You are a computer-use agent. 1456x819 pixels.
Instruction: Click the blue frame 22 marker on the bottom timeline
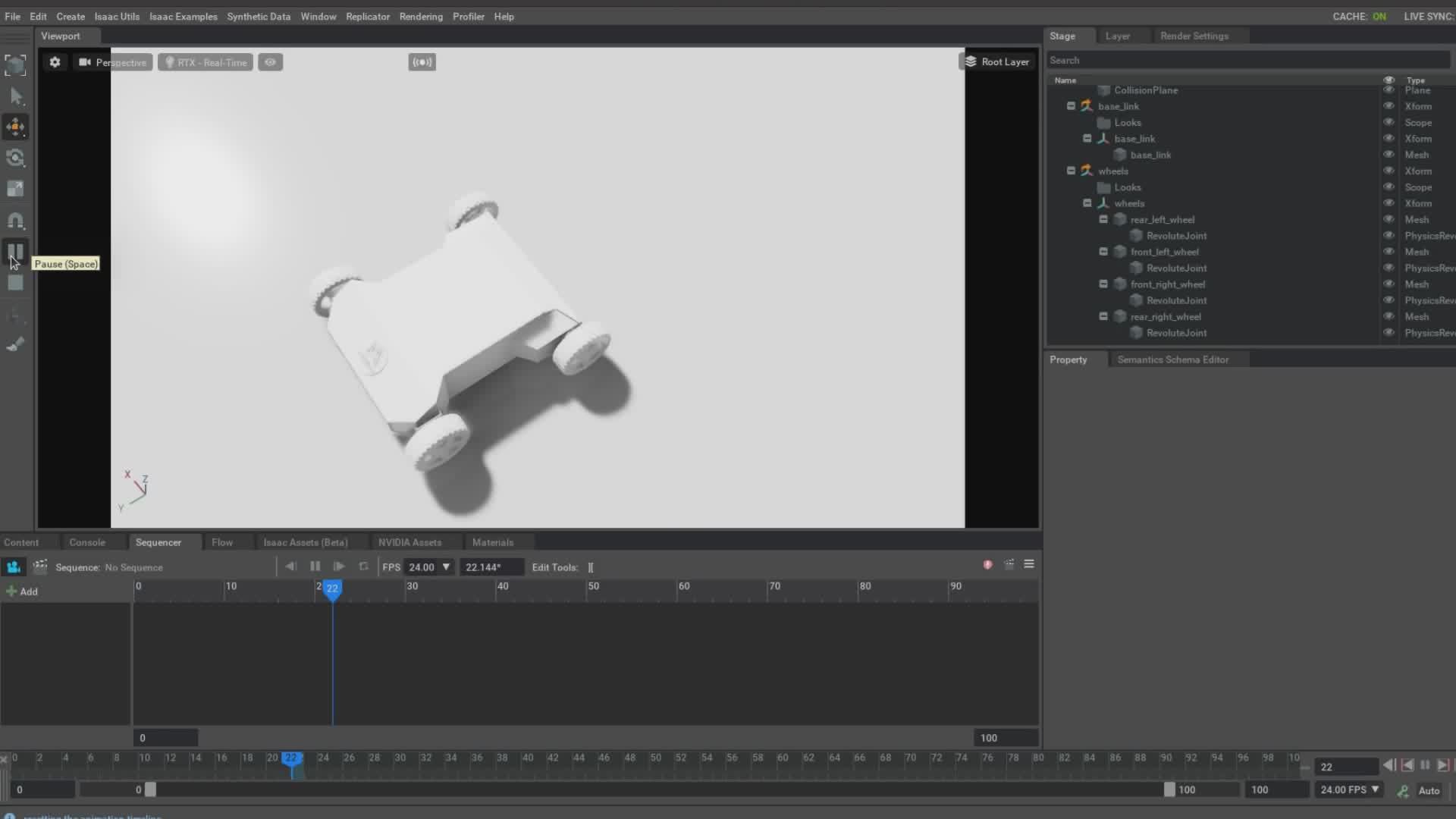point(293,758)
